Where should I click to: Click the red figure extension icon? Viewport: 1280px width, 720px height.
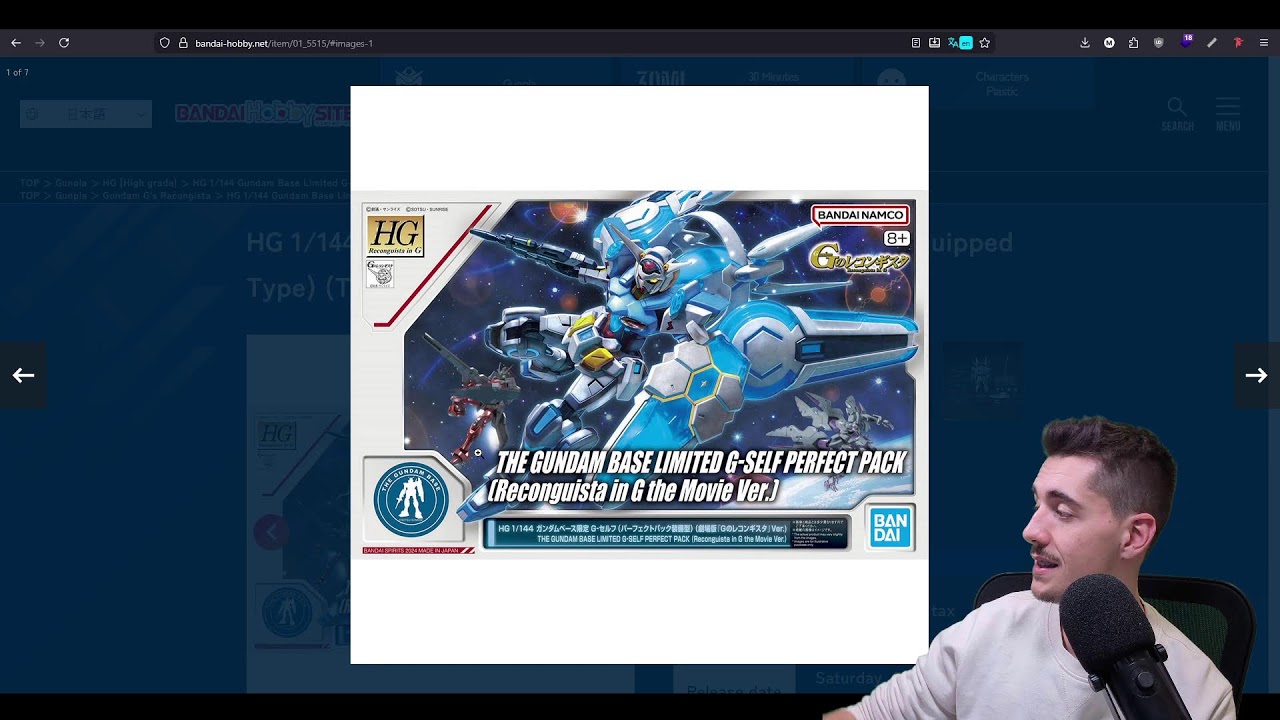(x=1238, y=43)
